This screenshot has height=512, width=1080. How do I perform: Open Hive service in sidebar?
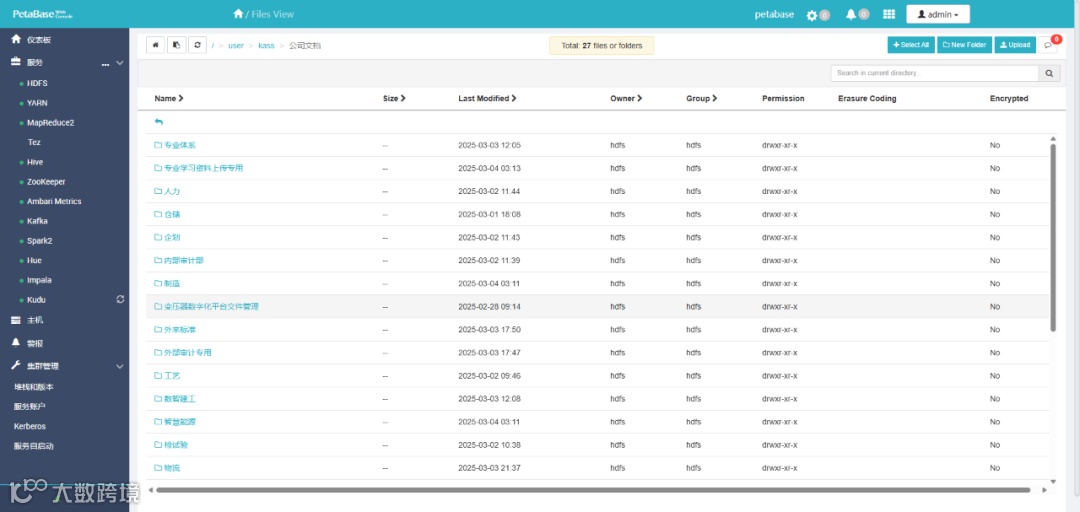(34, 162)
